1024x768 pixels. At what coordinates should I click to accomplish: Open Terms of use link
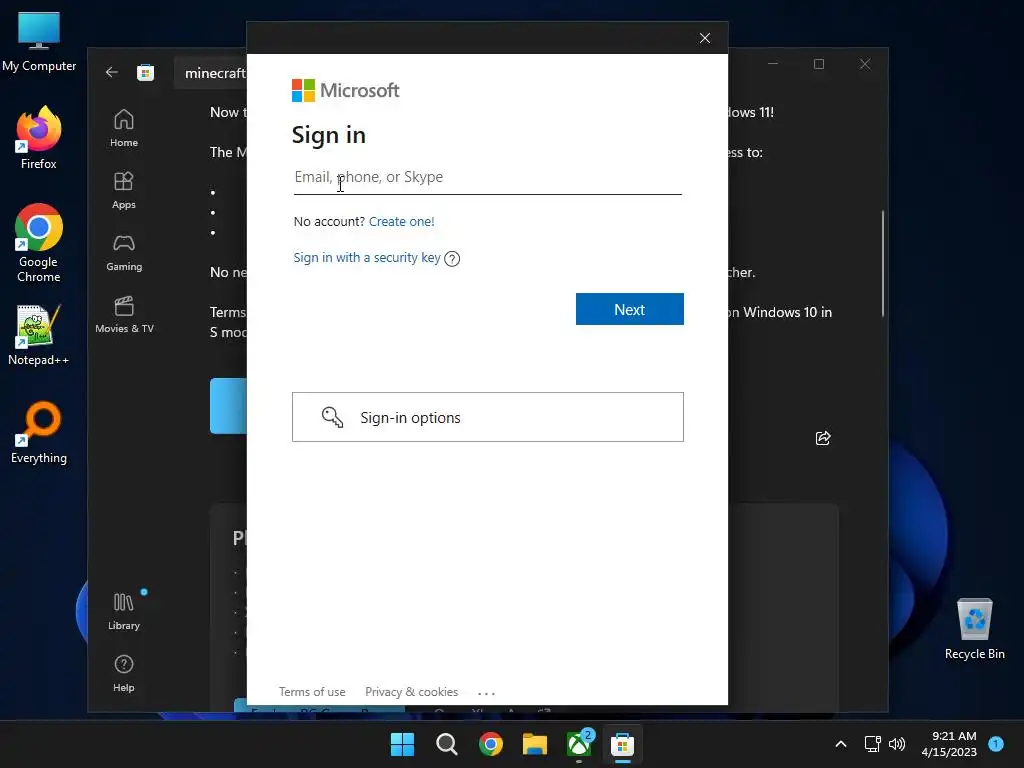click(312, 692)
